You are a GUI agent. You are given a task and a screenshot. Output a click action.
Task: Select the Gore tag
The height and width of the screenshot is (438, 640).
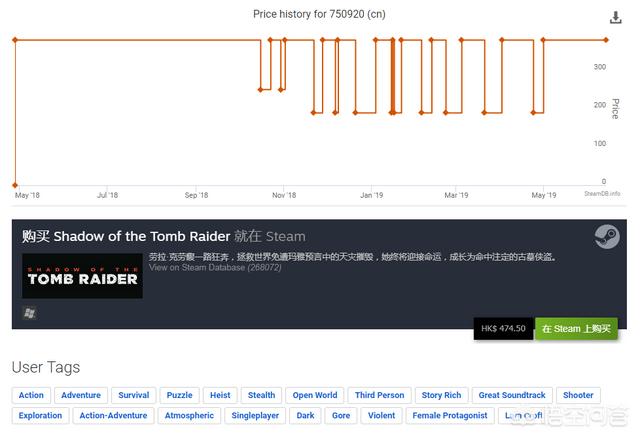(x=341, y=416)
